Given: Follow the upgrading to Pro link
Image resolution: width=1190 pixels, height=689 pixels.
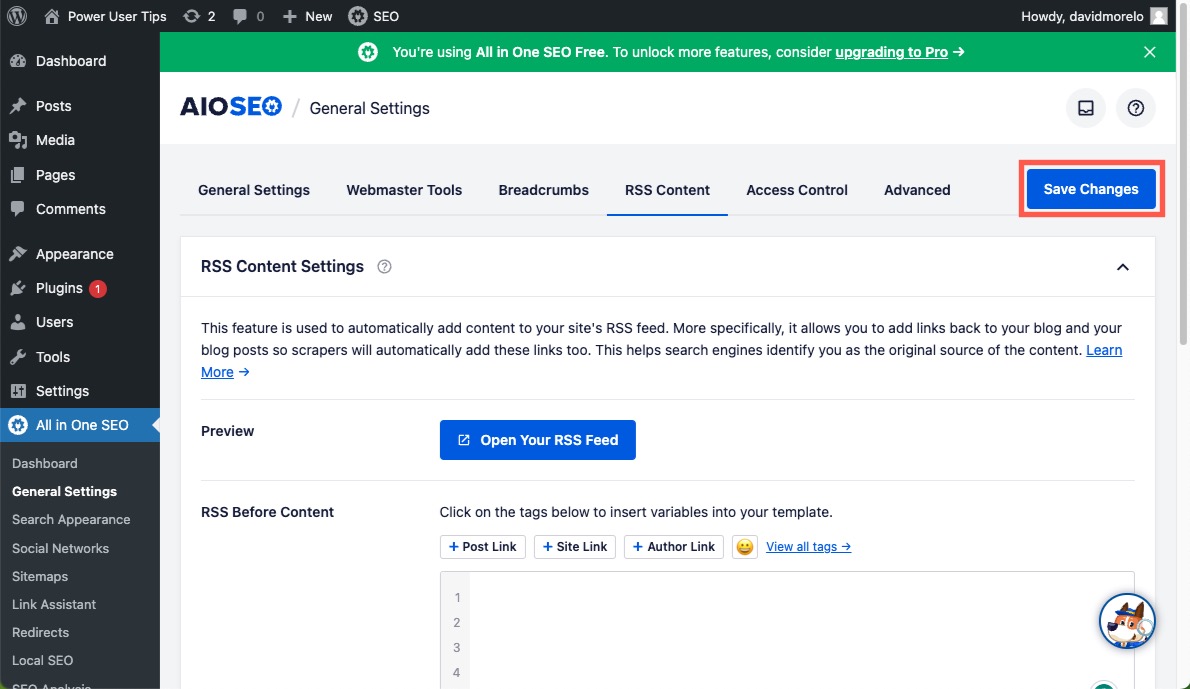Looking at the screenshot, I should point(891,51).
